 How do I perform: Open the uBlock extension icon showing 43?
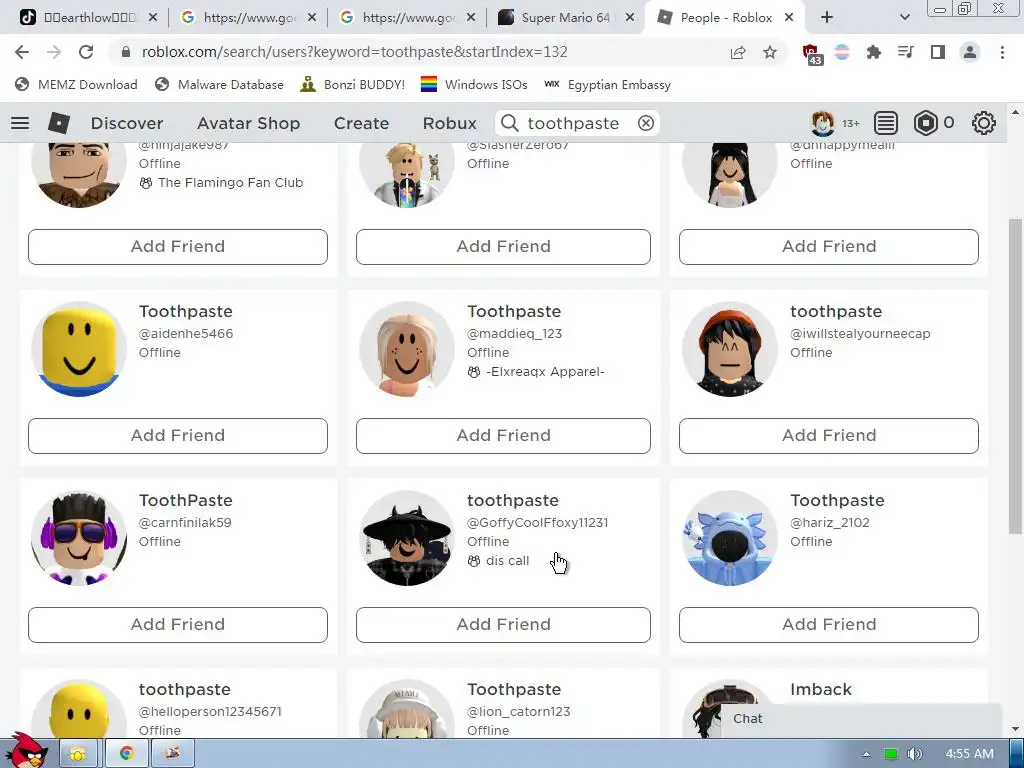point(811,54)
